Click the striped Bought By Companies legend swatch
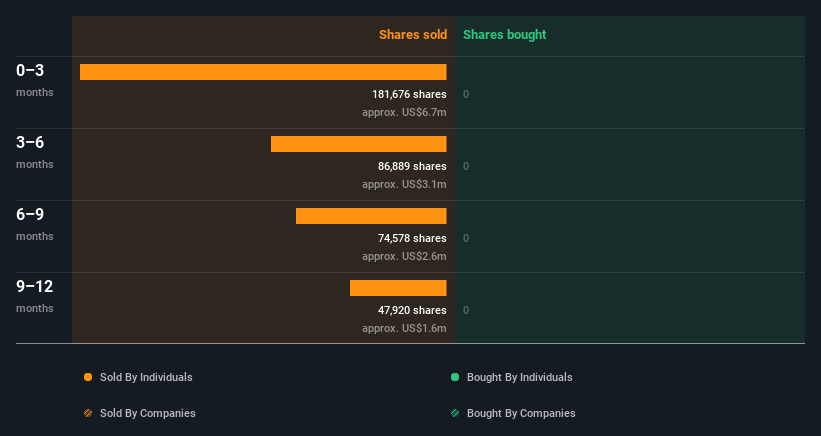Image resolution: width=821 pixels, height=436 pixels. (x=455, y=413)
